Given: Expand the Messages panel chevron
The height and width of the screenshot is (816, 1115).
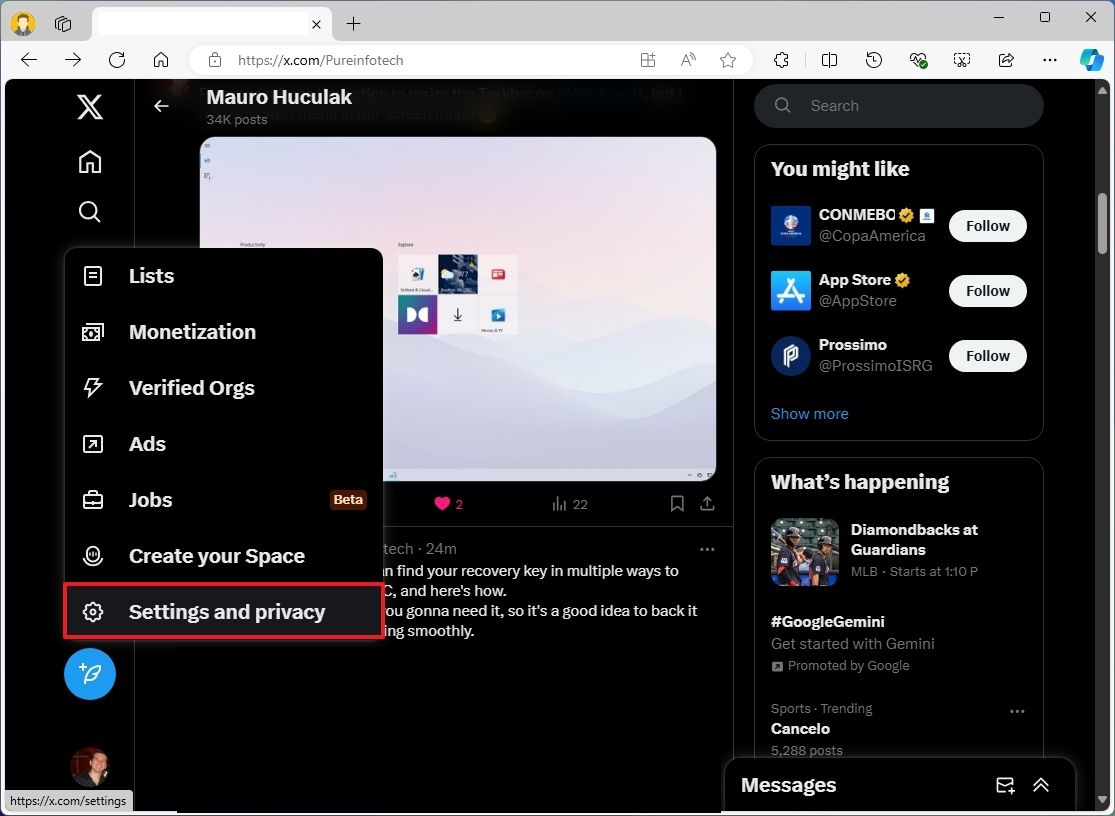Looking at the screenshot, I should pos(1041,785).
